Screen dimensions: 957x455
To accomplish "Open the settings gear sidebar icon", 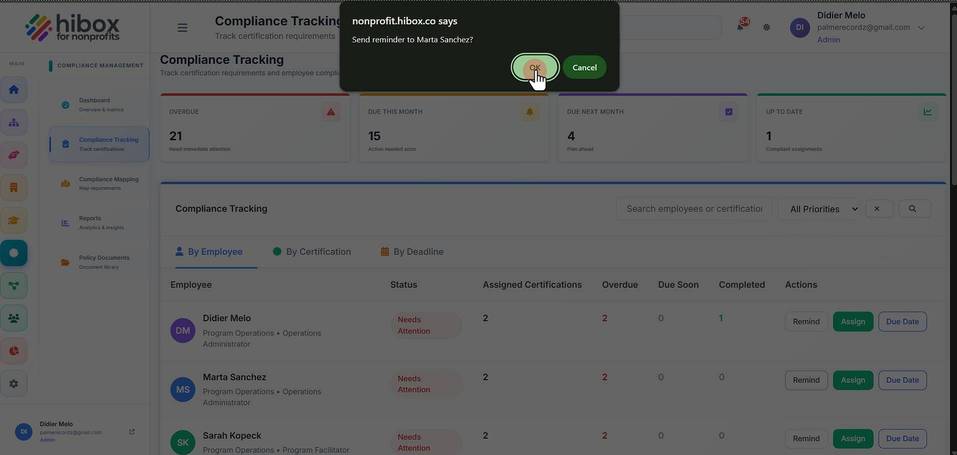I will tap(13, 384).
